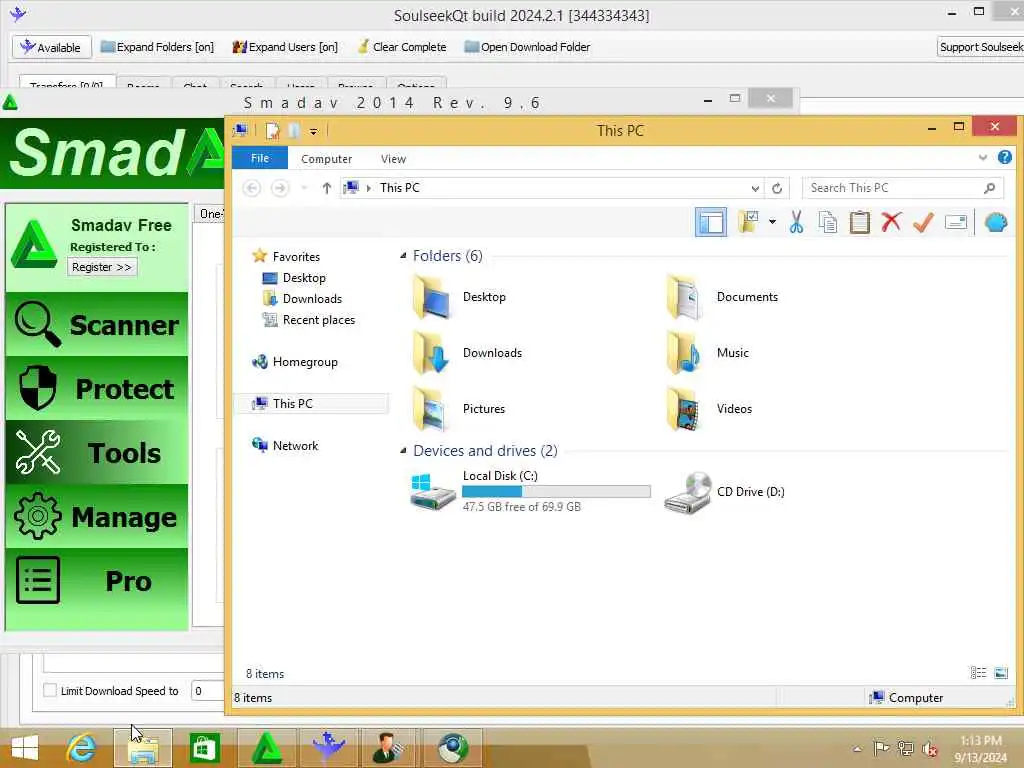The image size is (1024, 768).
Task: Toggle Expand Folders [on] in Soulseek
Action: click(x=157, y=47)
